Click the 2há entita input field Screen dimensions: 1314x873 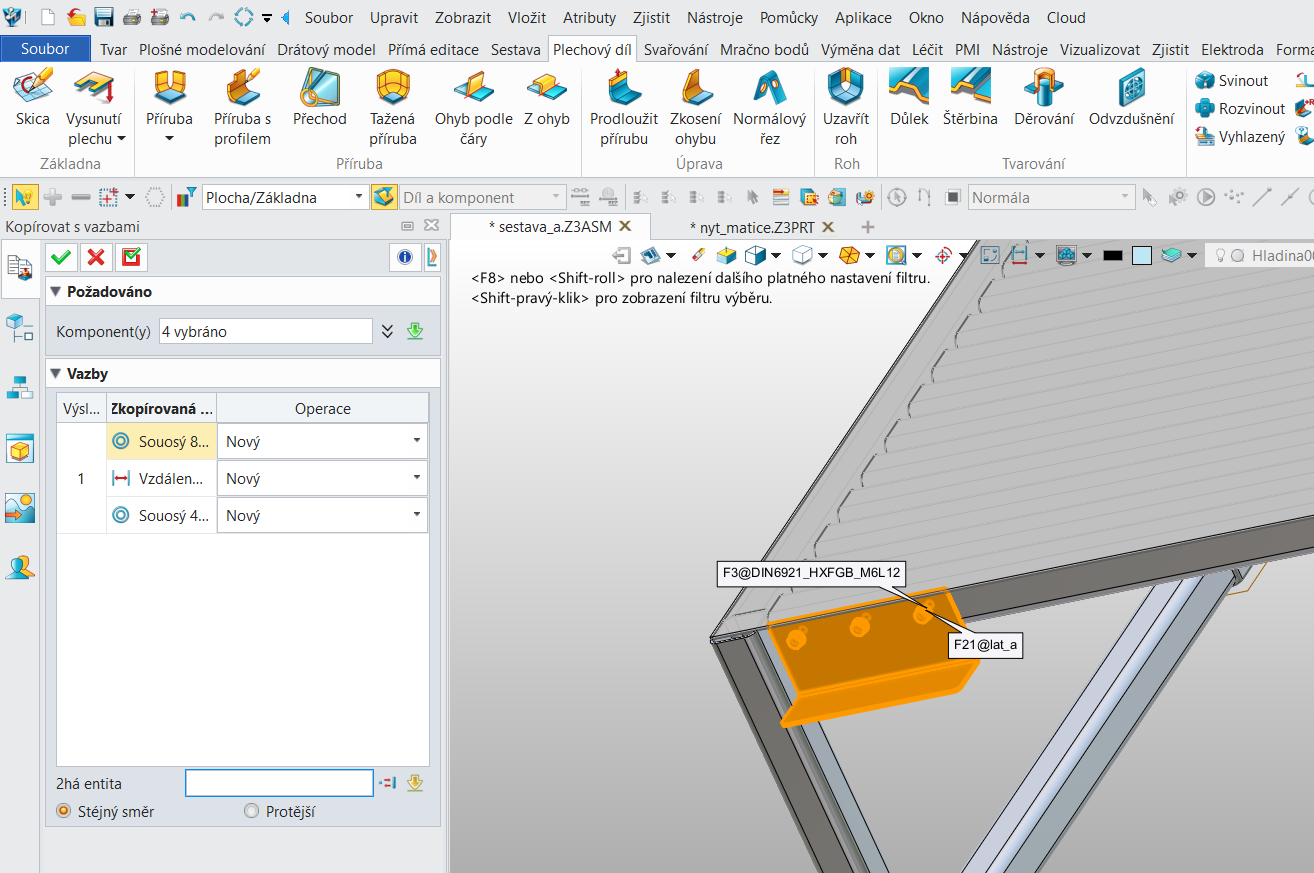(x=279, y=783)
